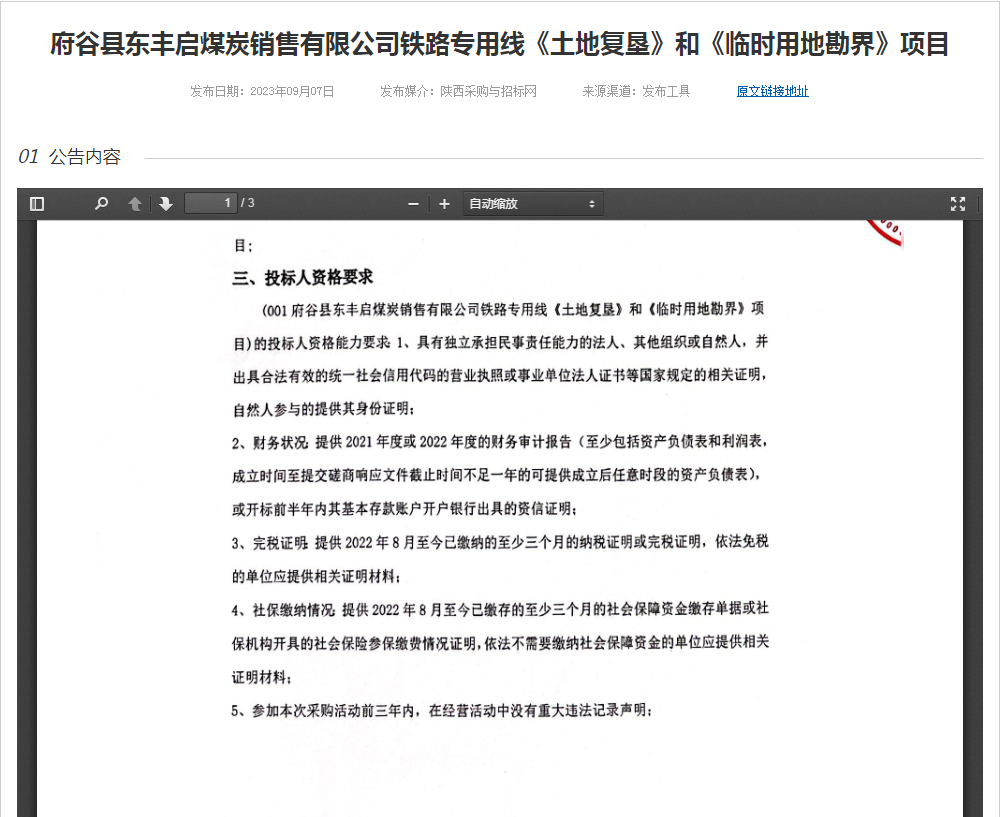Click the line 自然人参与的提供其身份证明
Viewport: 1000px width, 817px height.
323,409
